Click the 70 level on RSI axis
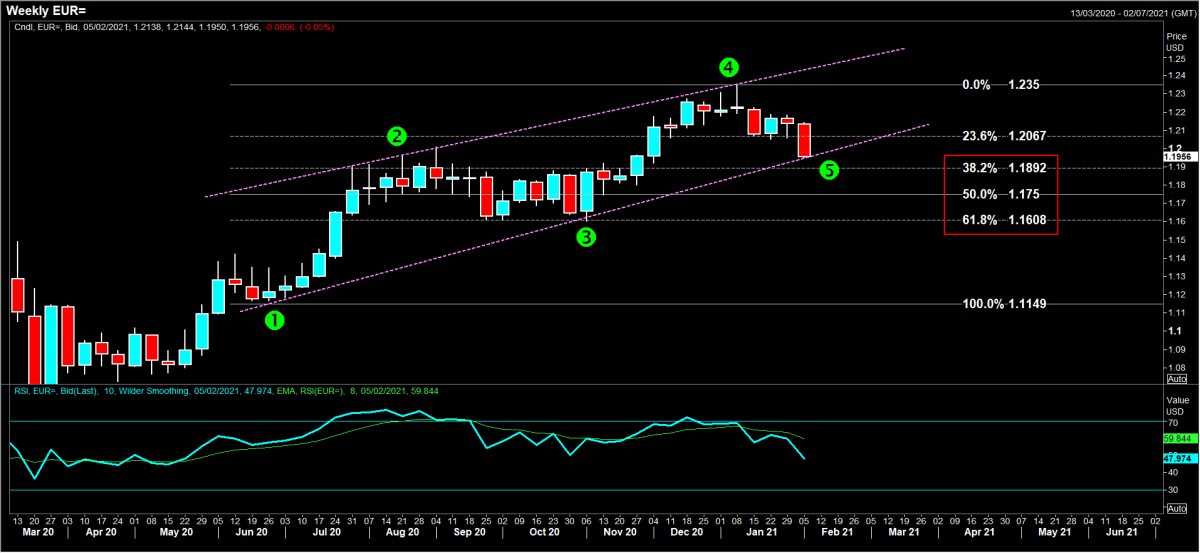The height and width of the screenshot is (553, 1200). point(1171,422)
